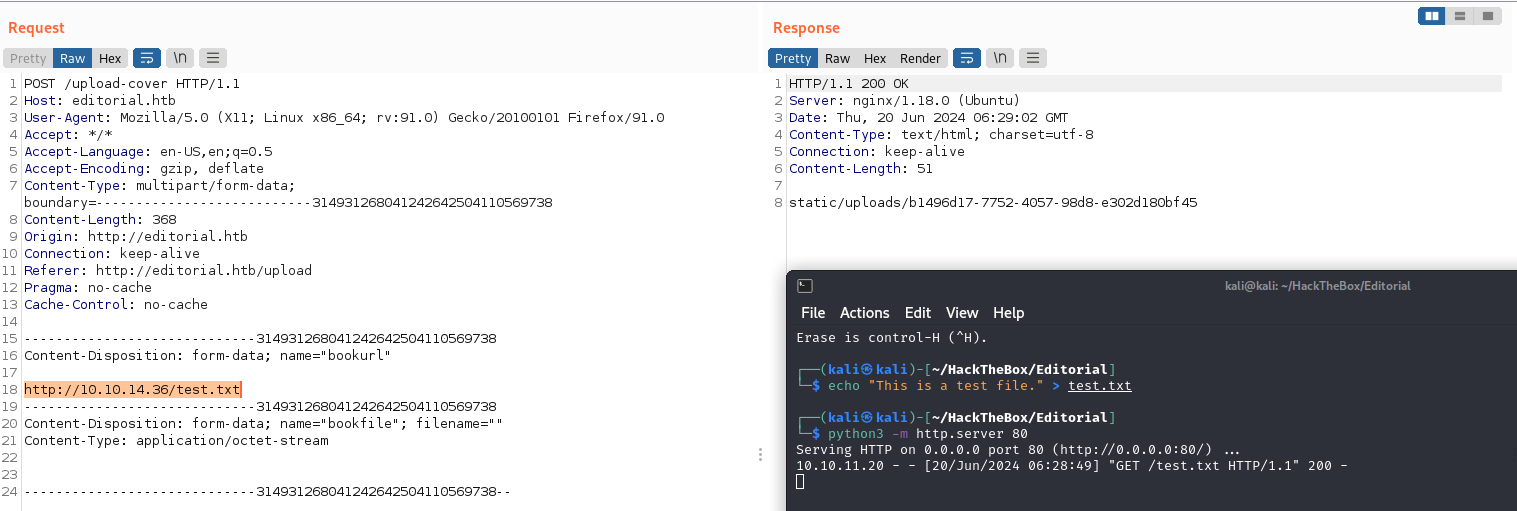
Task: Switch Request view to Hex tab
Action: pos(110,58)
